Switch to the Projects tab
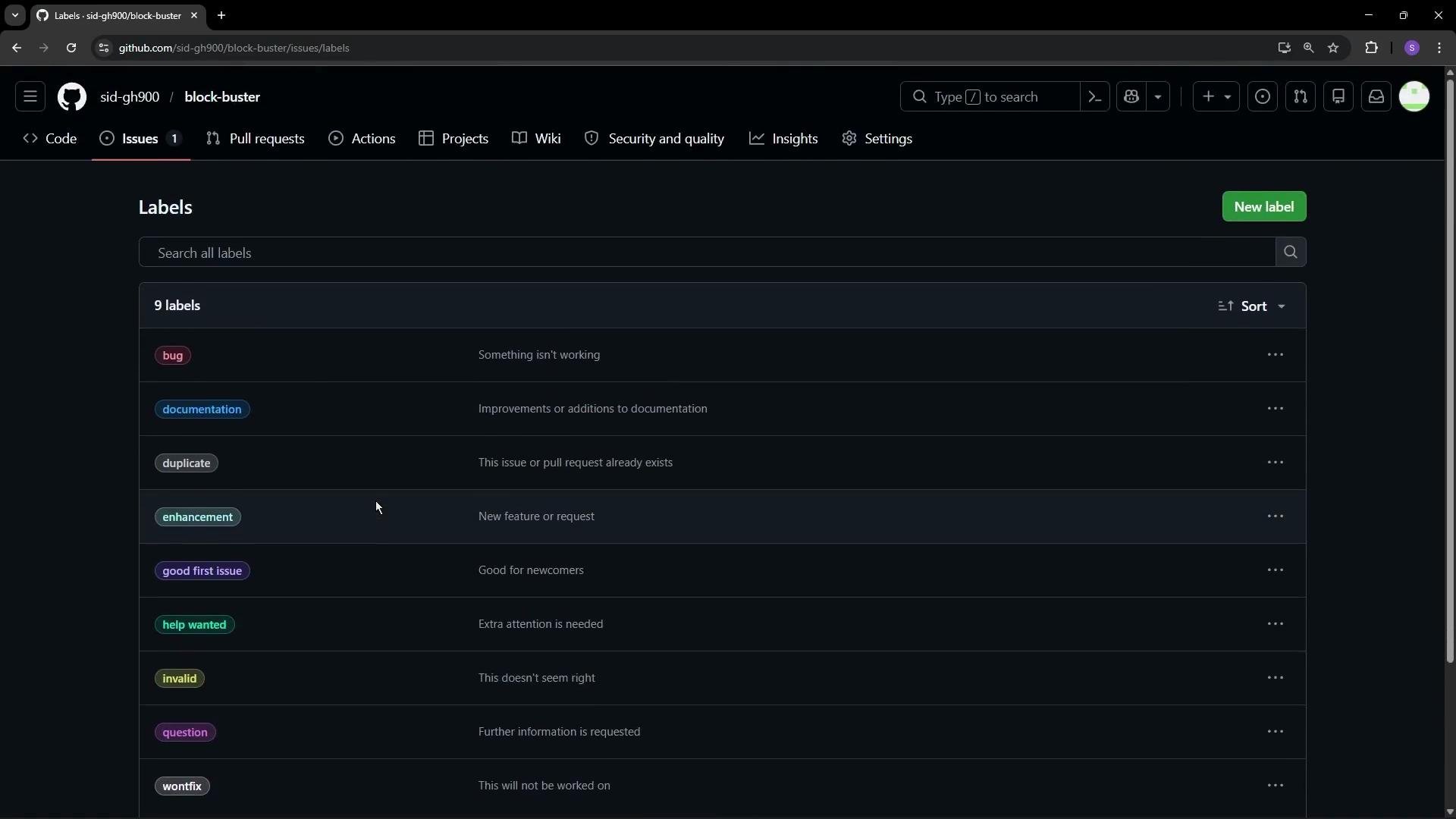The width and height of the screenshot is (1456, 819). click(453, 139)
